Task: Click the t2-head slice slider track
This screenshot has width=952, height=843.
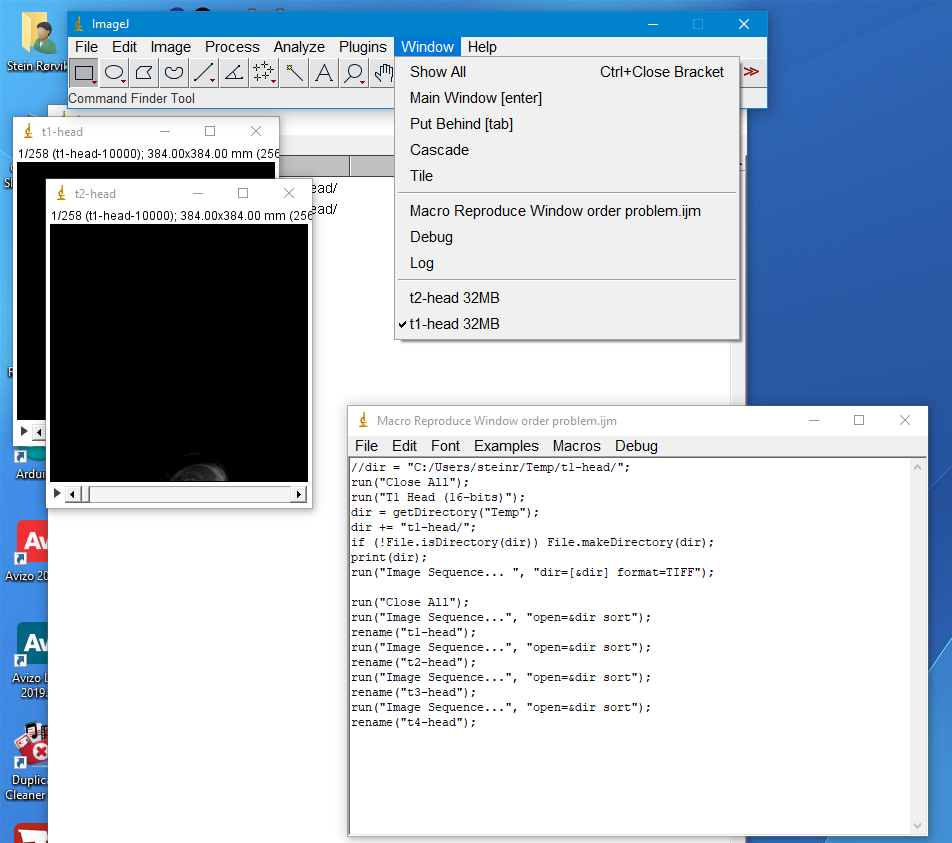Action: click(x=190, y=494)
